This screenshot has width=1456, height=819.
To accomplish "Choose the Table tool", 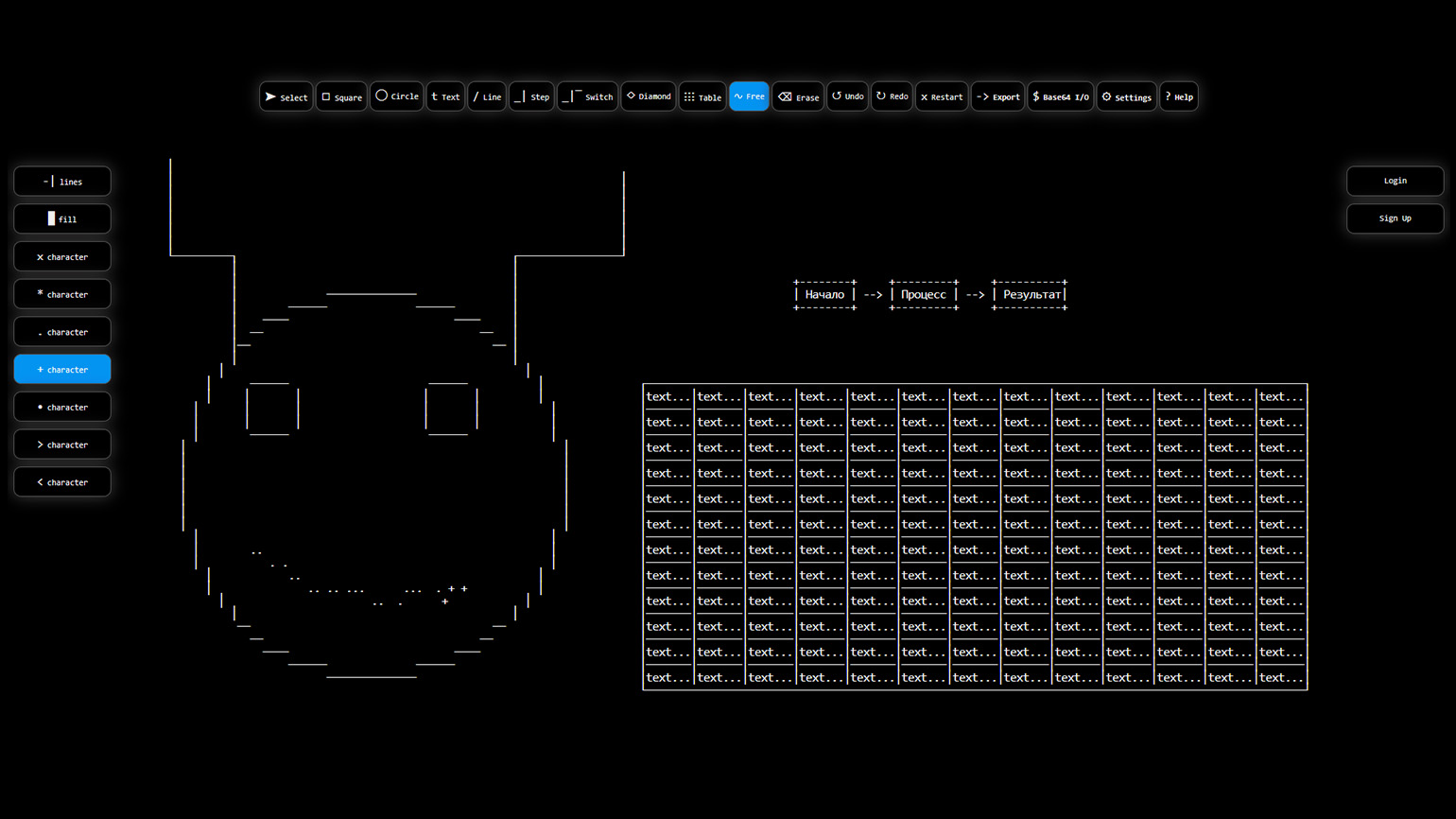I will tap(702, 96).
